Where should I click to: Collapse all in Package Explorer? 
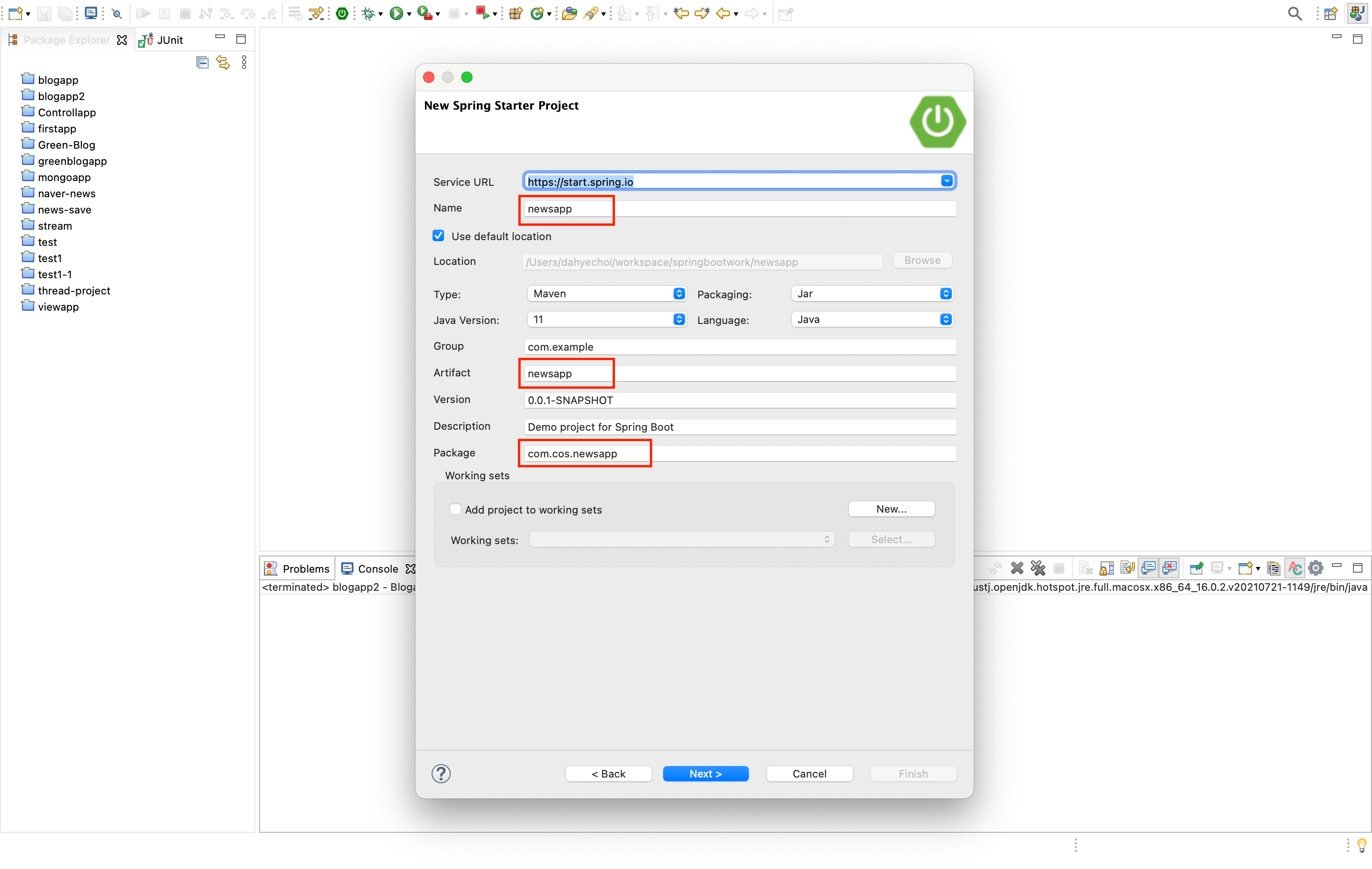point(202,62)
